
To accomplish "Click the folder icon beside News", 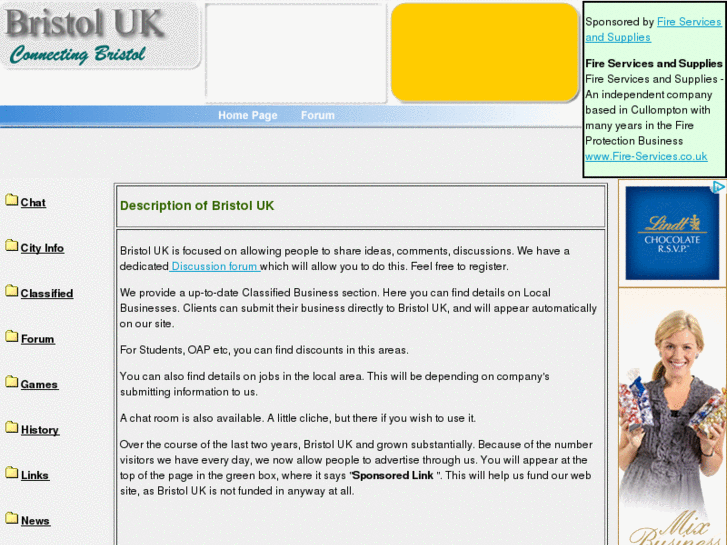I will 12,518.
